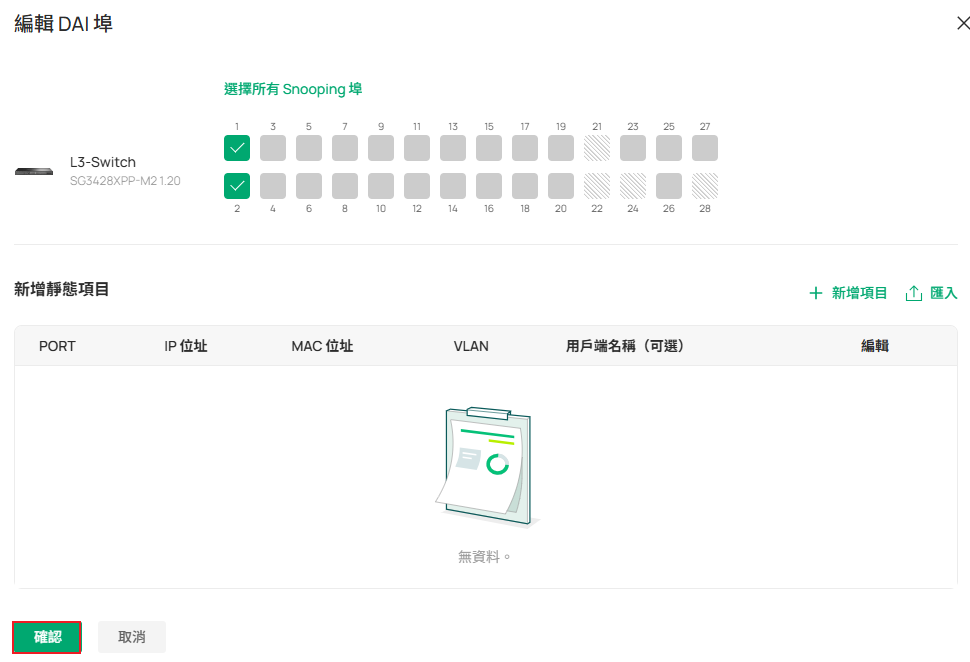The height and width of the screenshot is (662, 970).
Task: Click the hatched port 24 box
Action: click(633, 186)
